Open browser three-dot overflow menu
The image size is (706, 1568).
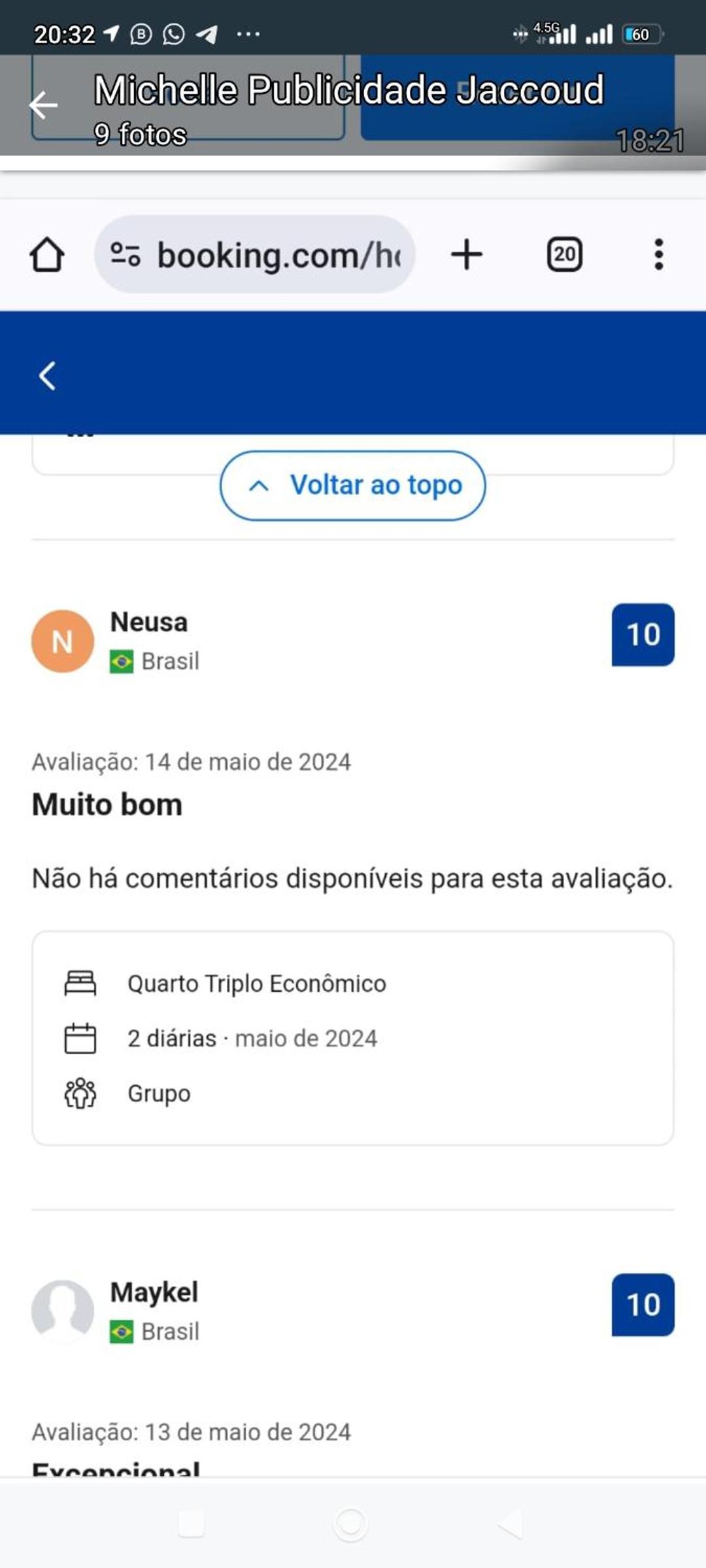click(x=658, y=254)
